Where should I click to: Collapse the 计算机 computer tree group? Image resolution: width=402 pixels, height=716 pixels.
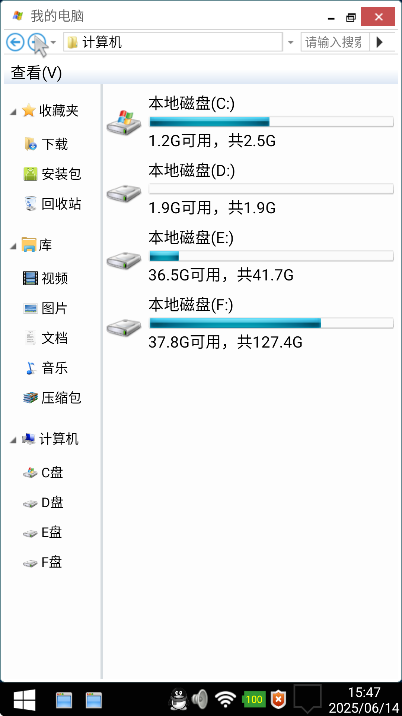[x=13, y=440]
